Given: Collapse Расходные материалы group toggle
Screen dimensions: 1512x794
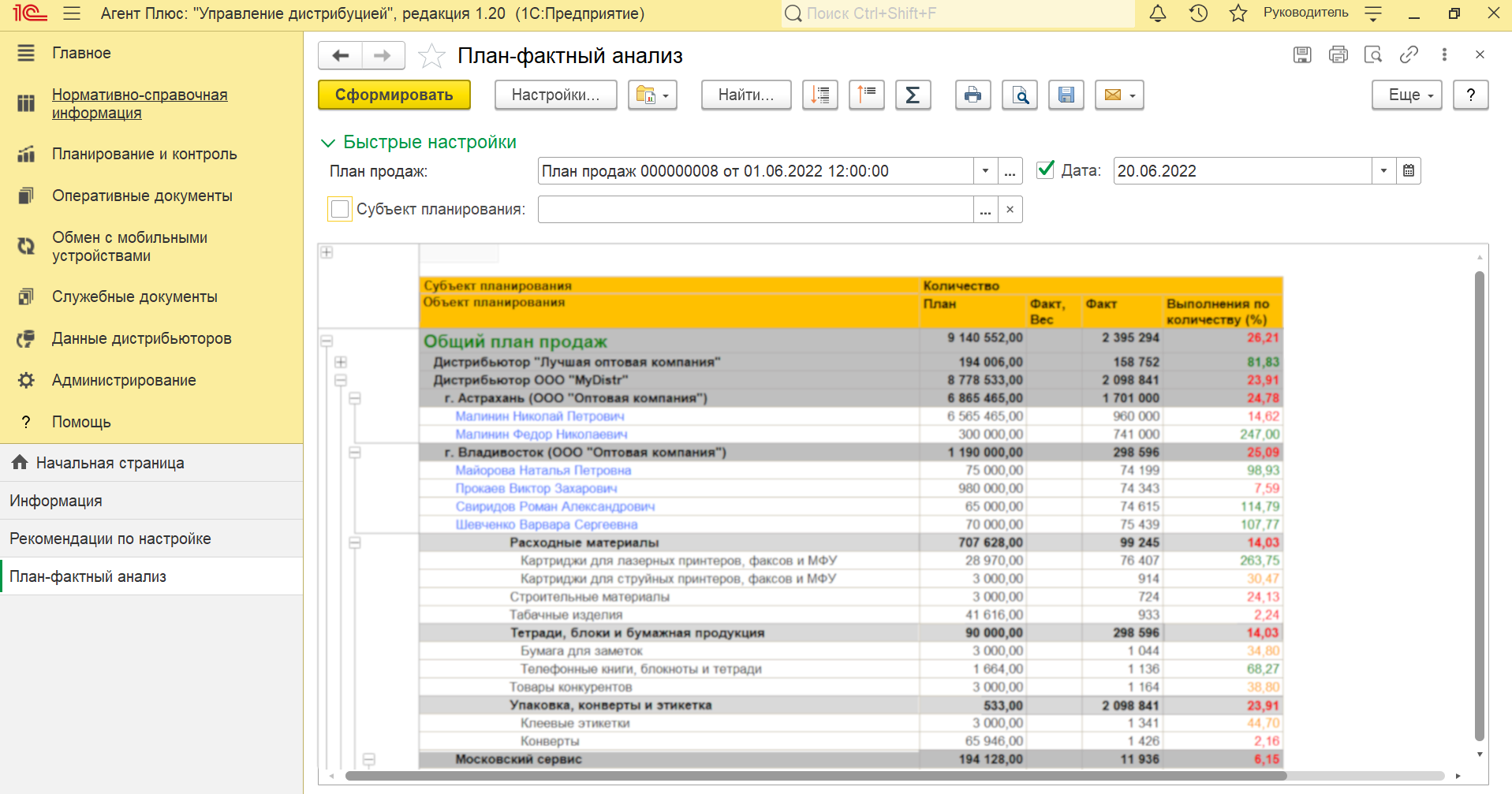Looking at the screenshot, I should coord(355,542).
